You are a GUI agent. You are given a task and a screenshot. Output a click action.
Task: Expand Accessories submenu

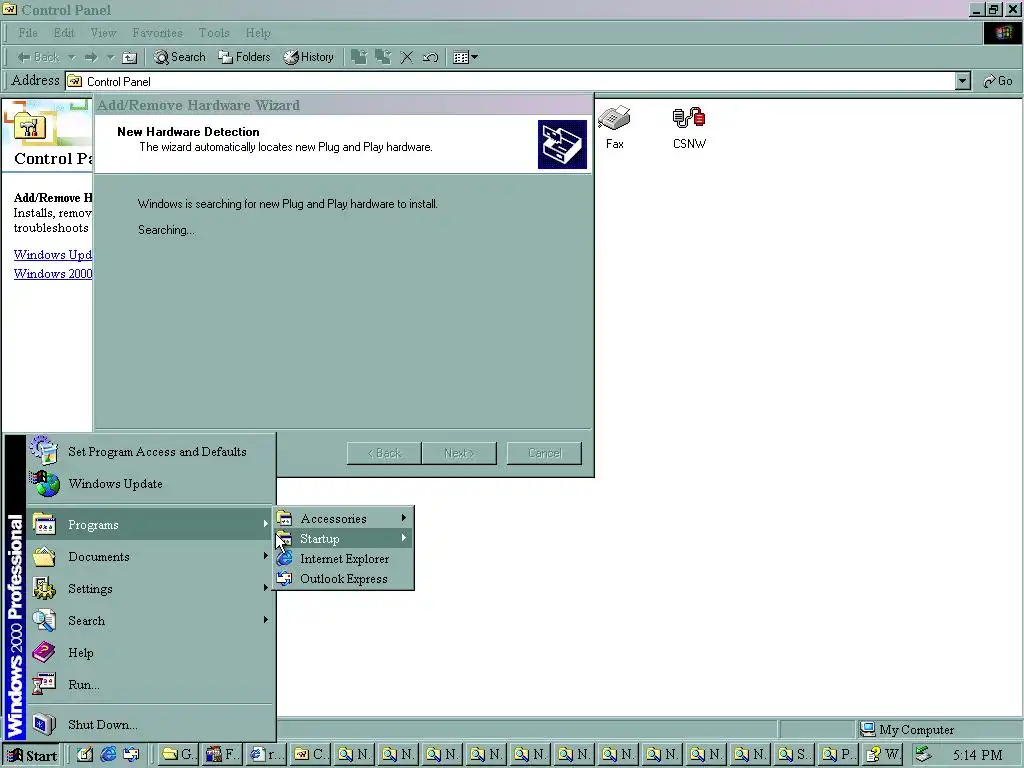click(344, 519)
